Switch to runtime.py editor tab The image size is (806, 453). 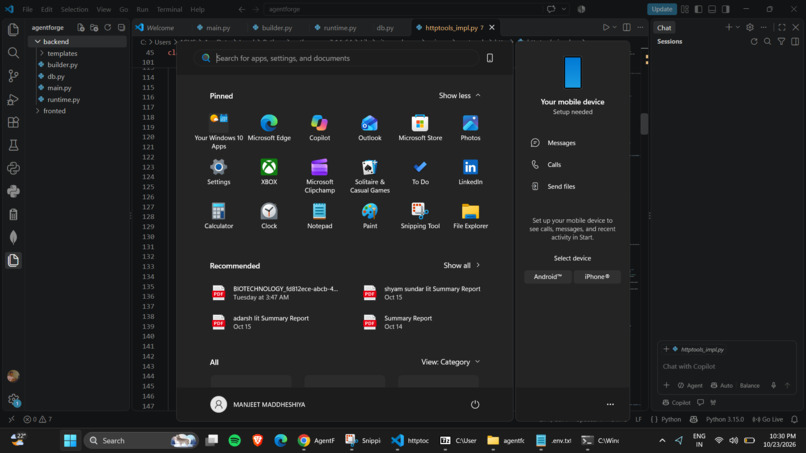[335, 28]
